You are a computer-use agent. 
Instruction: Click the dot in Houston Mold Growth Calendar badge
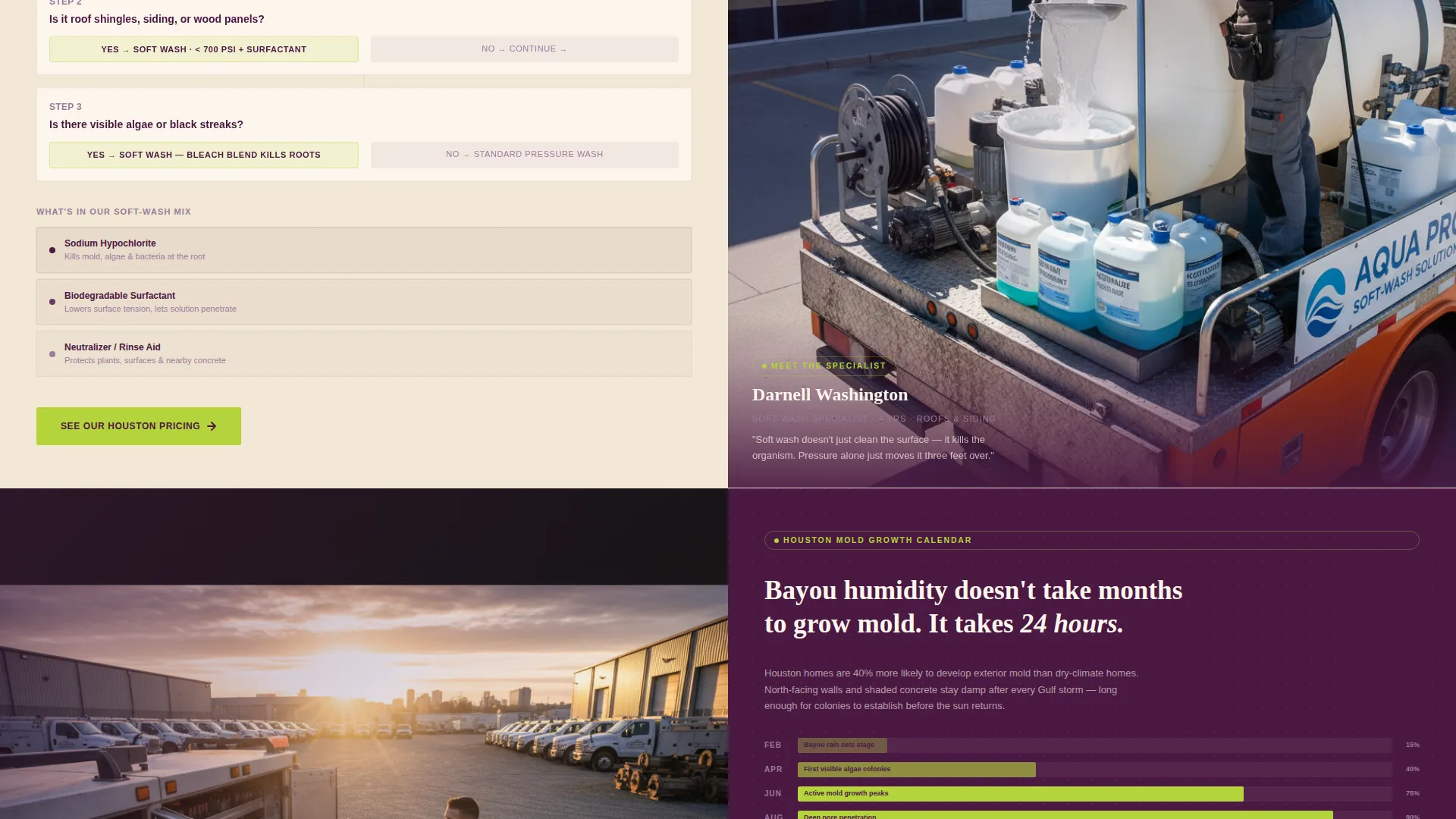click(777, 541)
